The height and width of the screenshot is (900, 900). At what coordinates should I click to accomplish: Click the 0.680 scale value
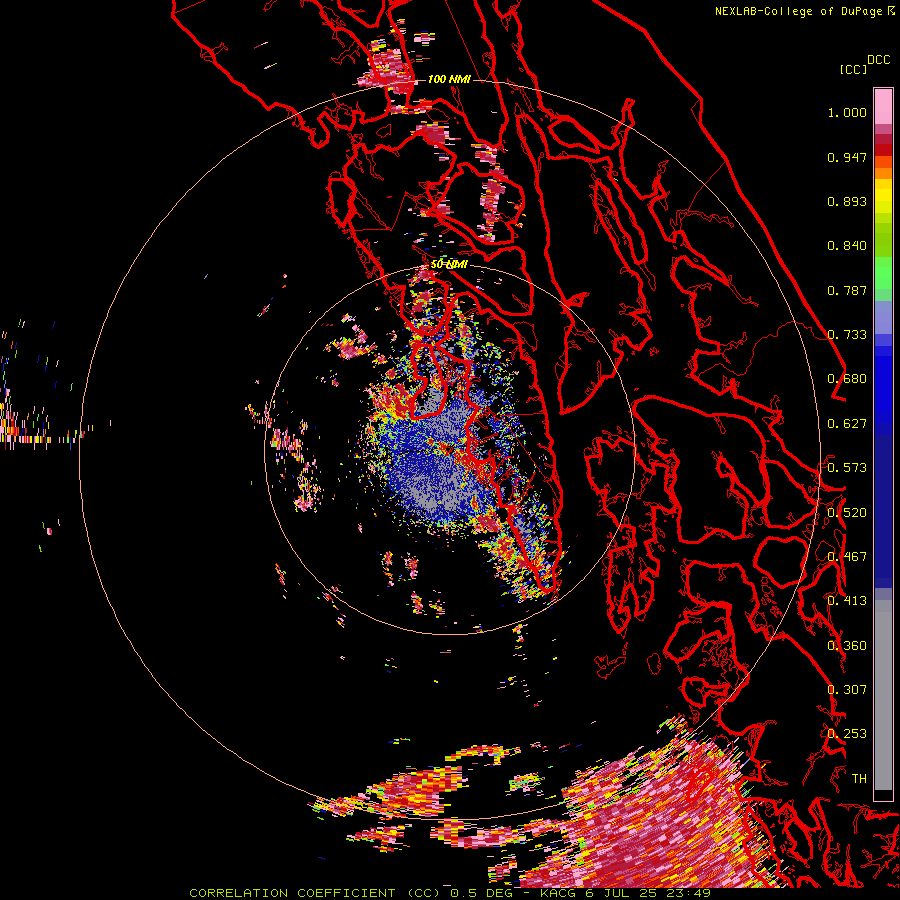[847, 379]
